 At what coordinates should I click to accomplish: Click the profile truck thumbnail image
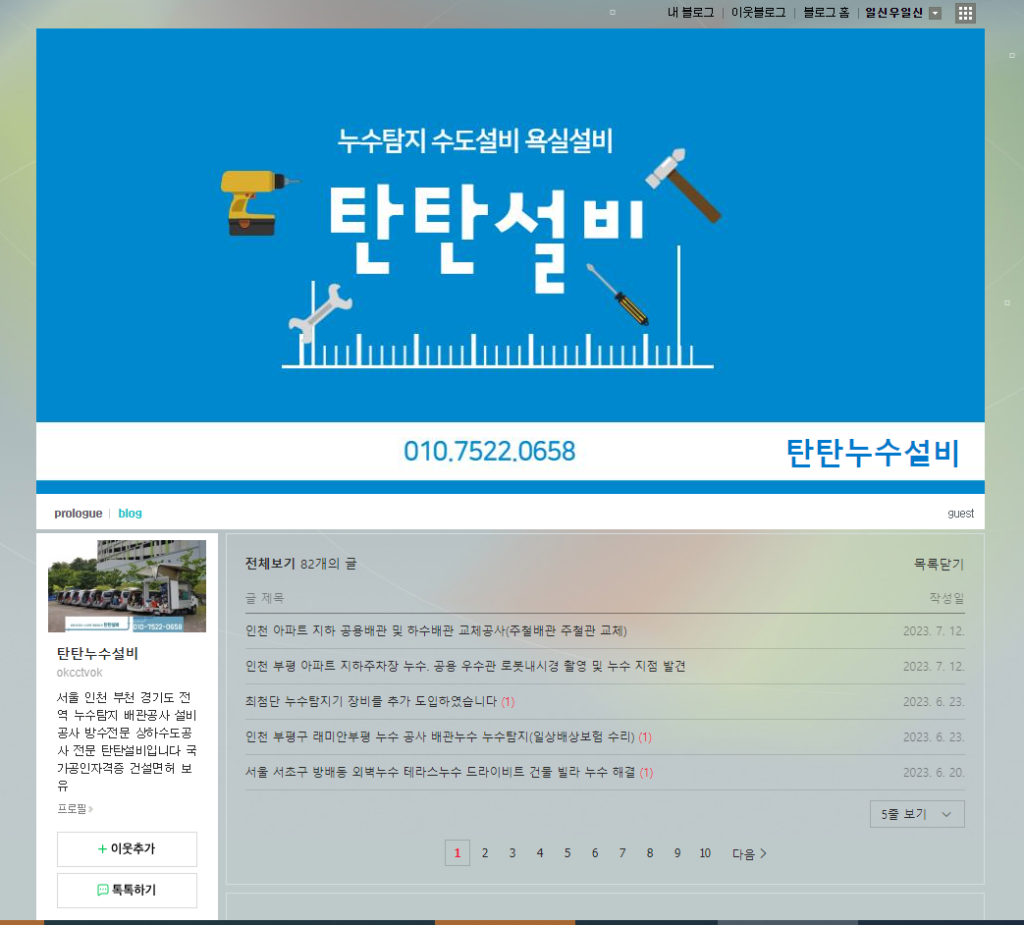pos(127,586)
